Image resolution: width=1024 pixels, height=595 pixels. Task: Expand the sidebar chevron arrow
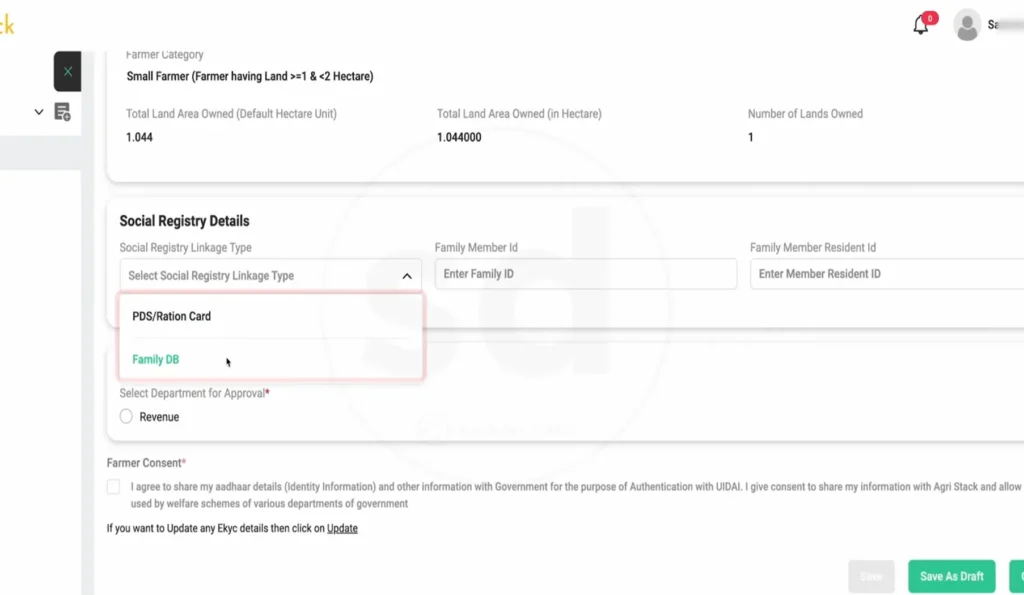(39, 112)
